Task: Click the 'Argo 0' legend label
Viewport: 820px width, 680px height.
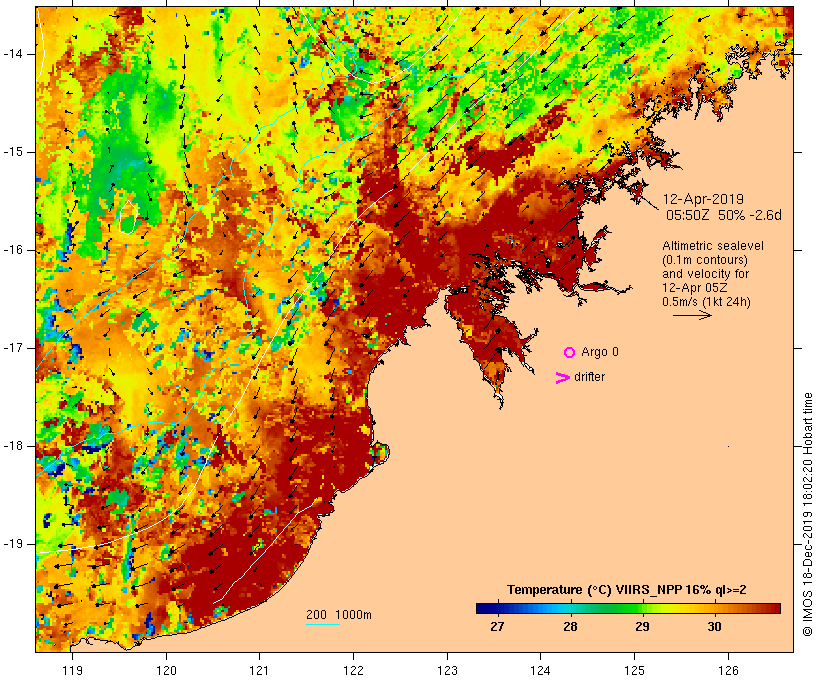Action: tap(600, 352)
